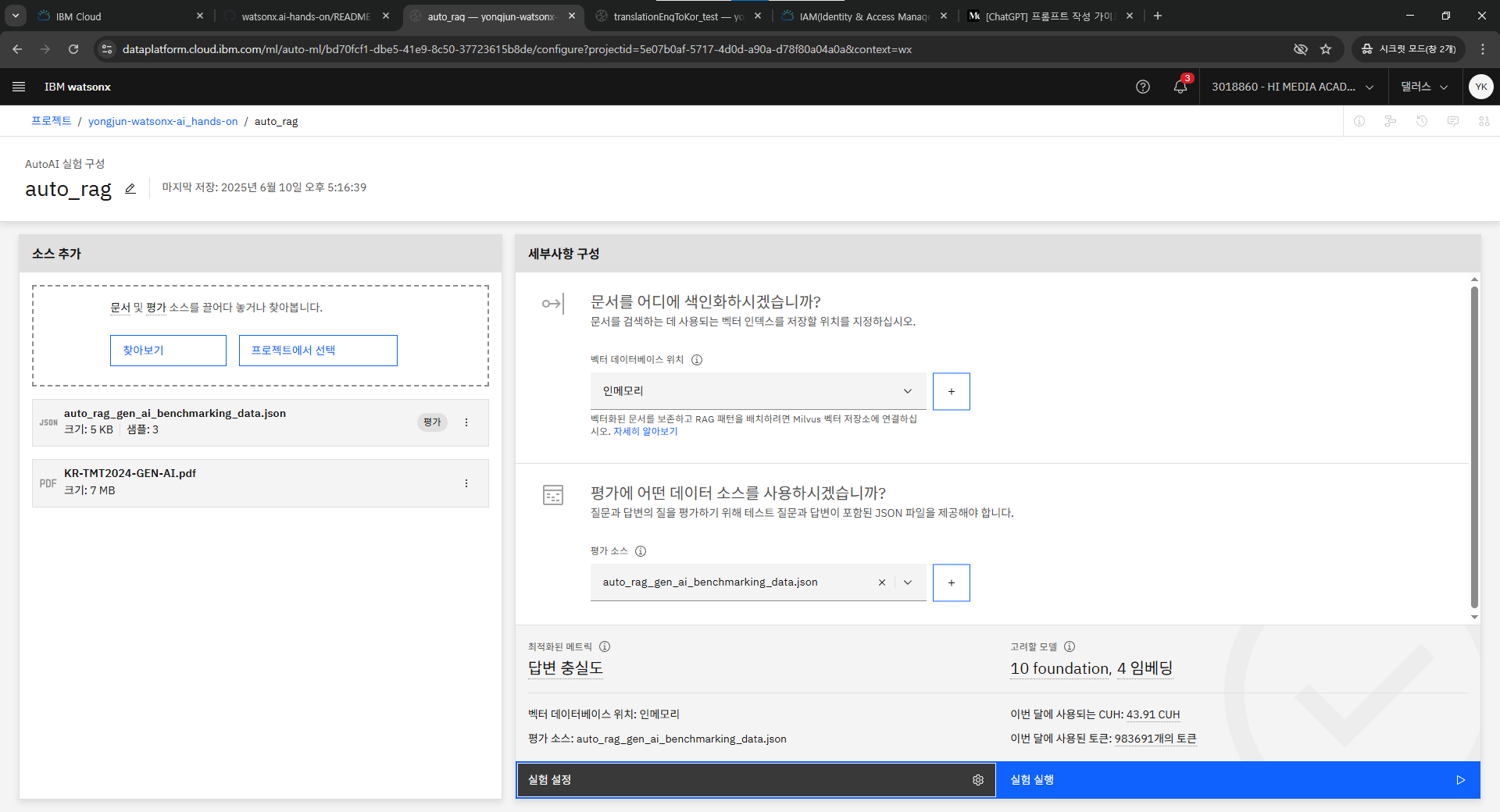Image resolution: width=1500 pixels, height=812 pixels.
Task: Click the 프로젝트에서 선택 button
Action: [x=318, y=351]
